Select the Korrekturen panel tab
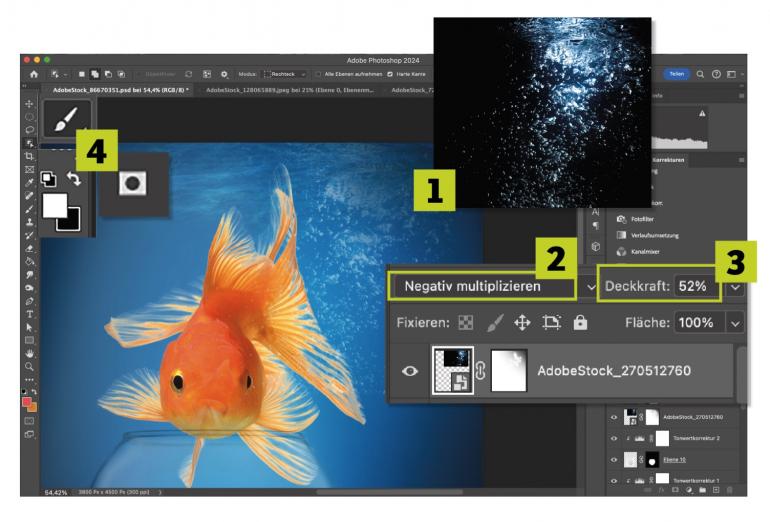Screen dimensions: 770x522 (669, 160)
